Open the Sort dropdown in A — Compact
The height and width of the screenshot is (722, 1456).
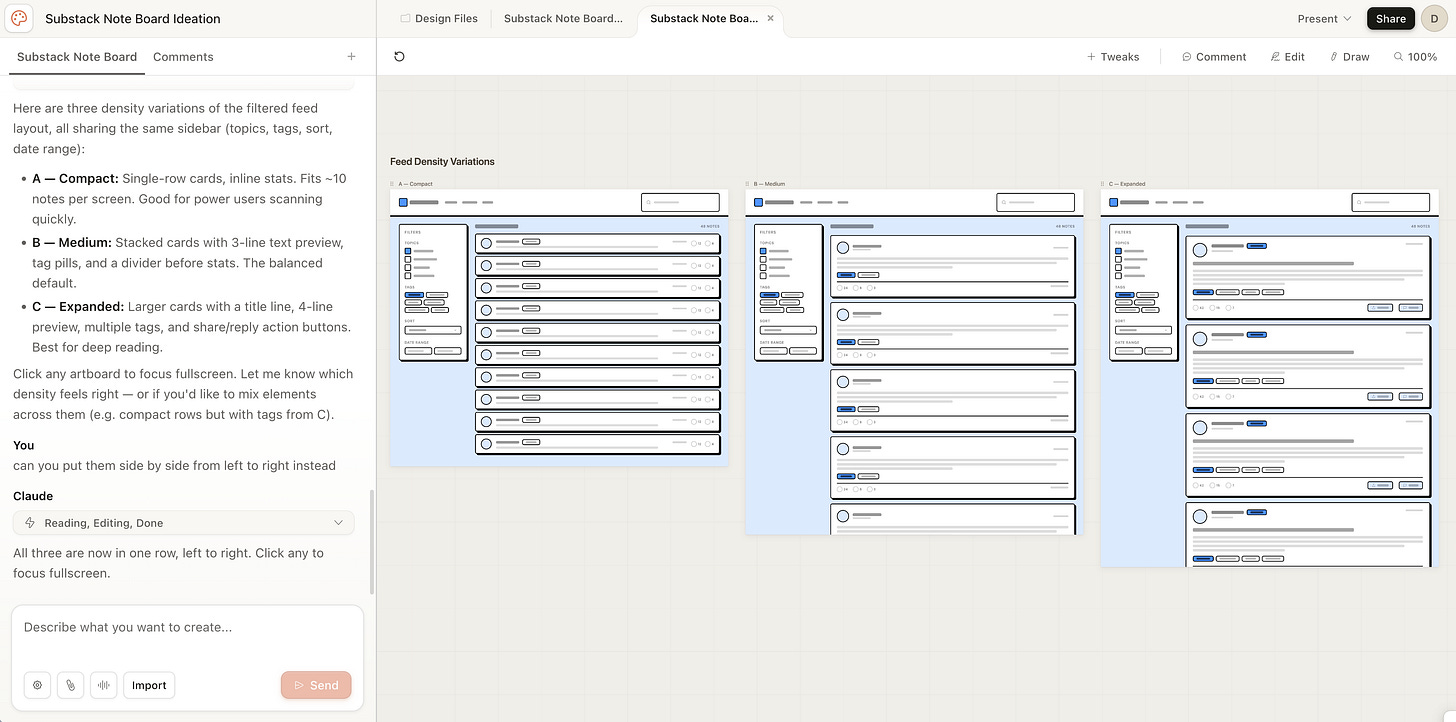click(433, 329)
